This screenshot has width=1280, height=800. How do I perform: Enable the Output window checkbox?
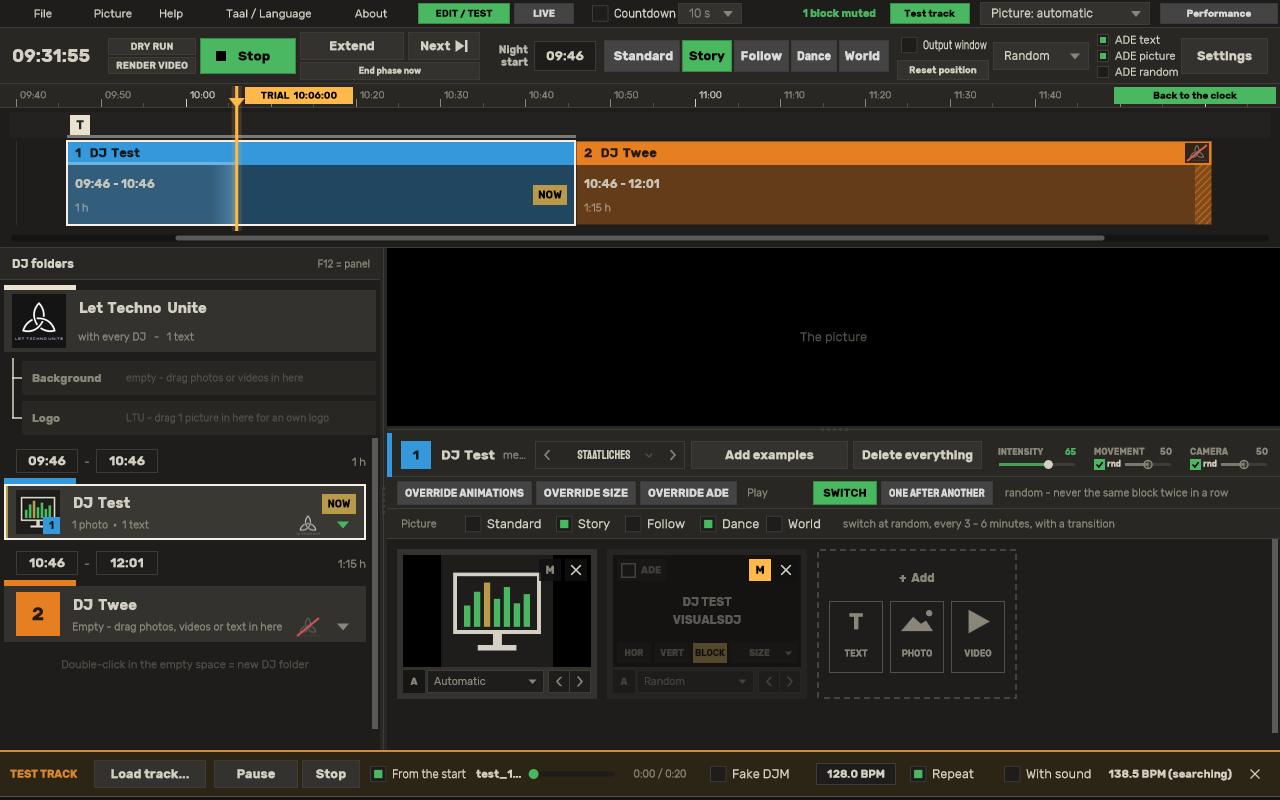909,45
